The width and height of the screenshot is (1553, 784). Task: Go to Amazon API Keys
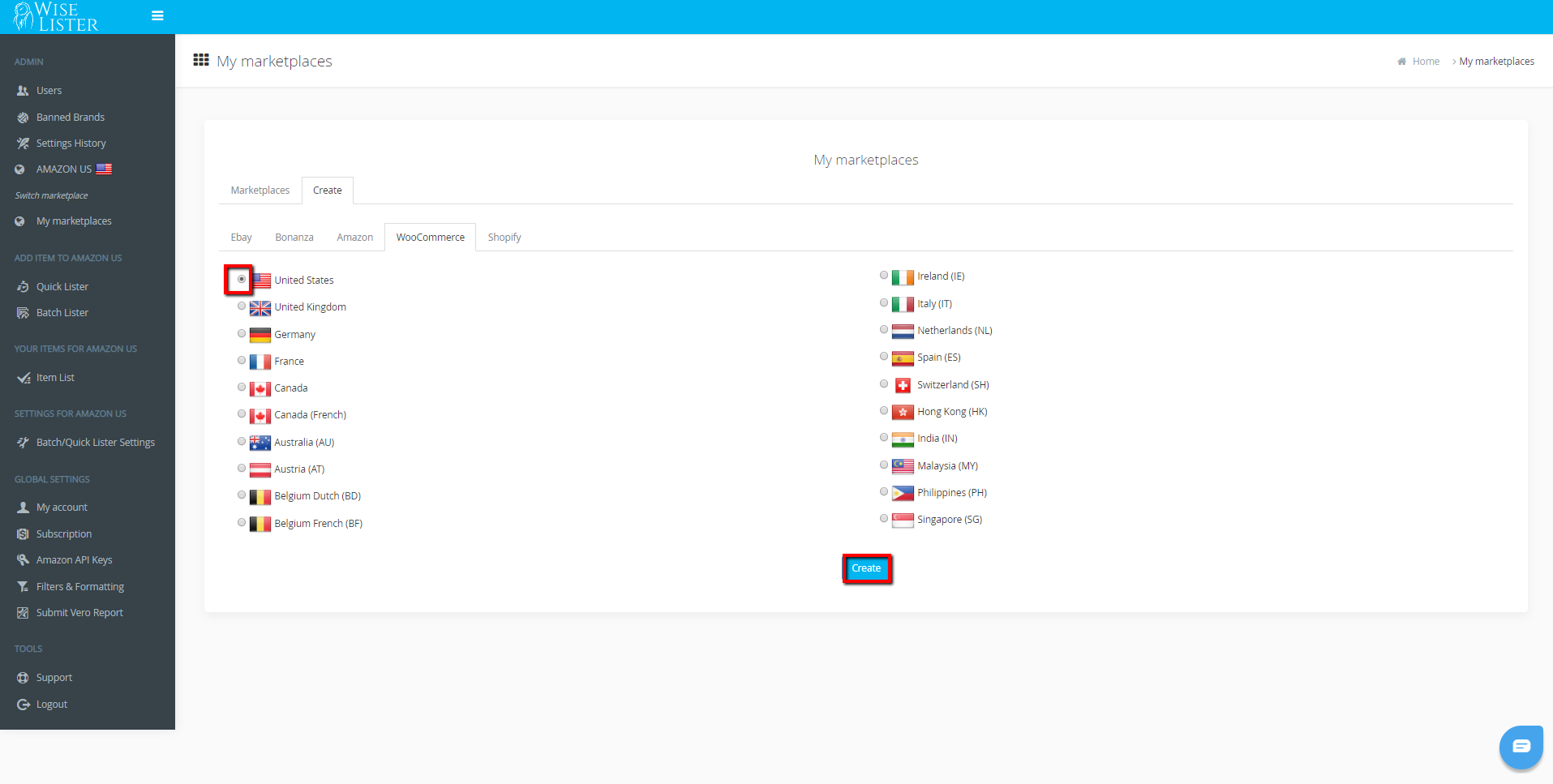click(75, 560)
